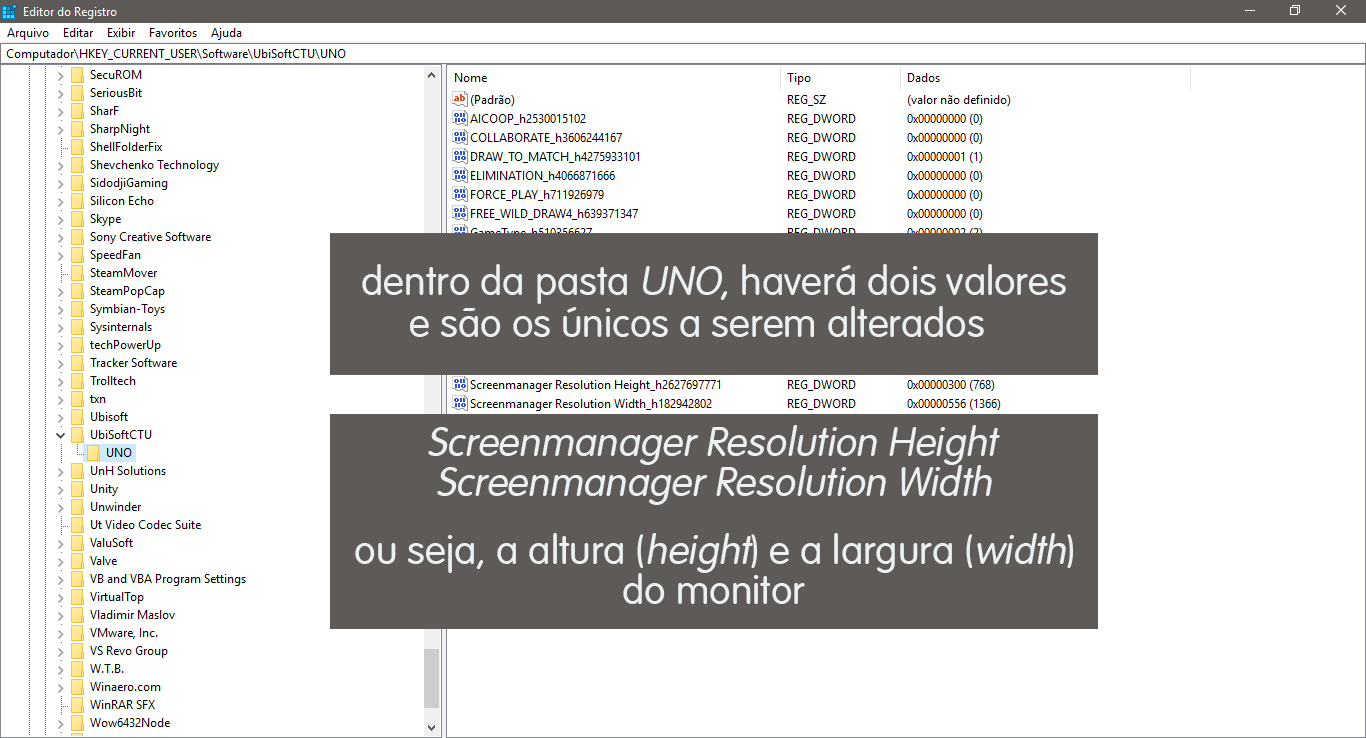
Task: Select the SteamMover folder icon
Action: click(77, 273)
